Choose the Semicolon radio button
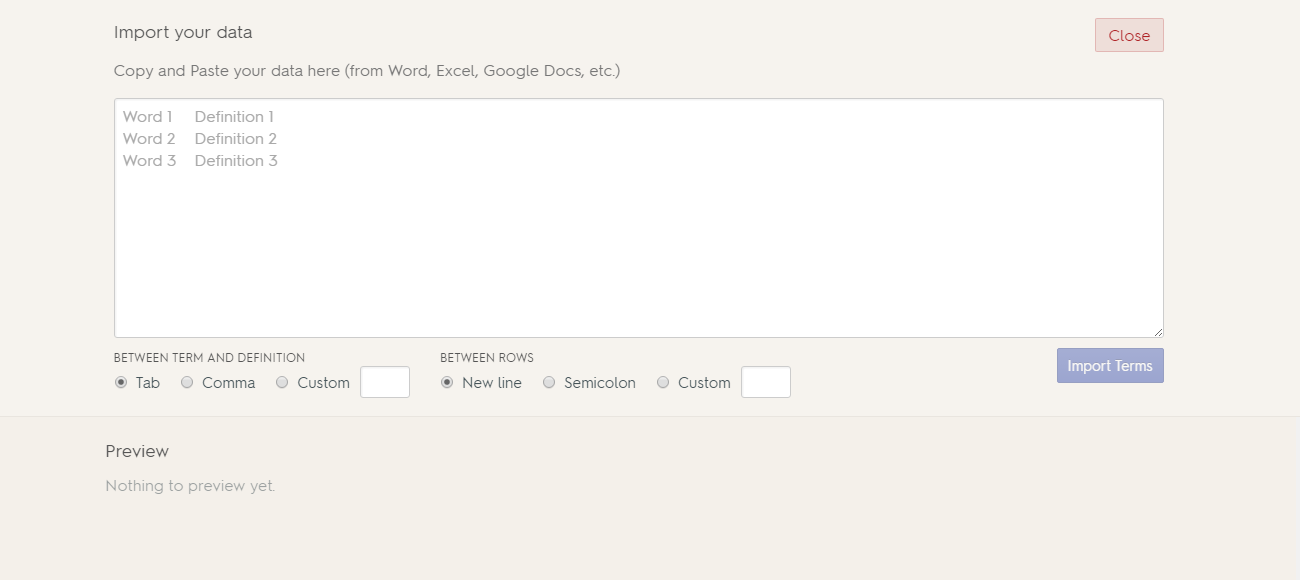The width and height of the screenshot is (1300, 580). (549, 382)
